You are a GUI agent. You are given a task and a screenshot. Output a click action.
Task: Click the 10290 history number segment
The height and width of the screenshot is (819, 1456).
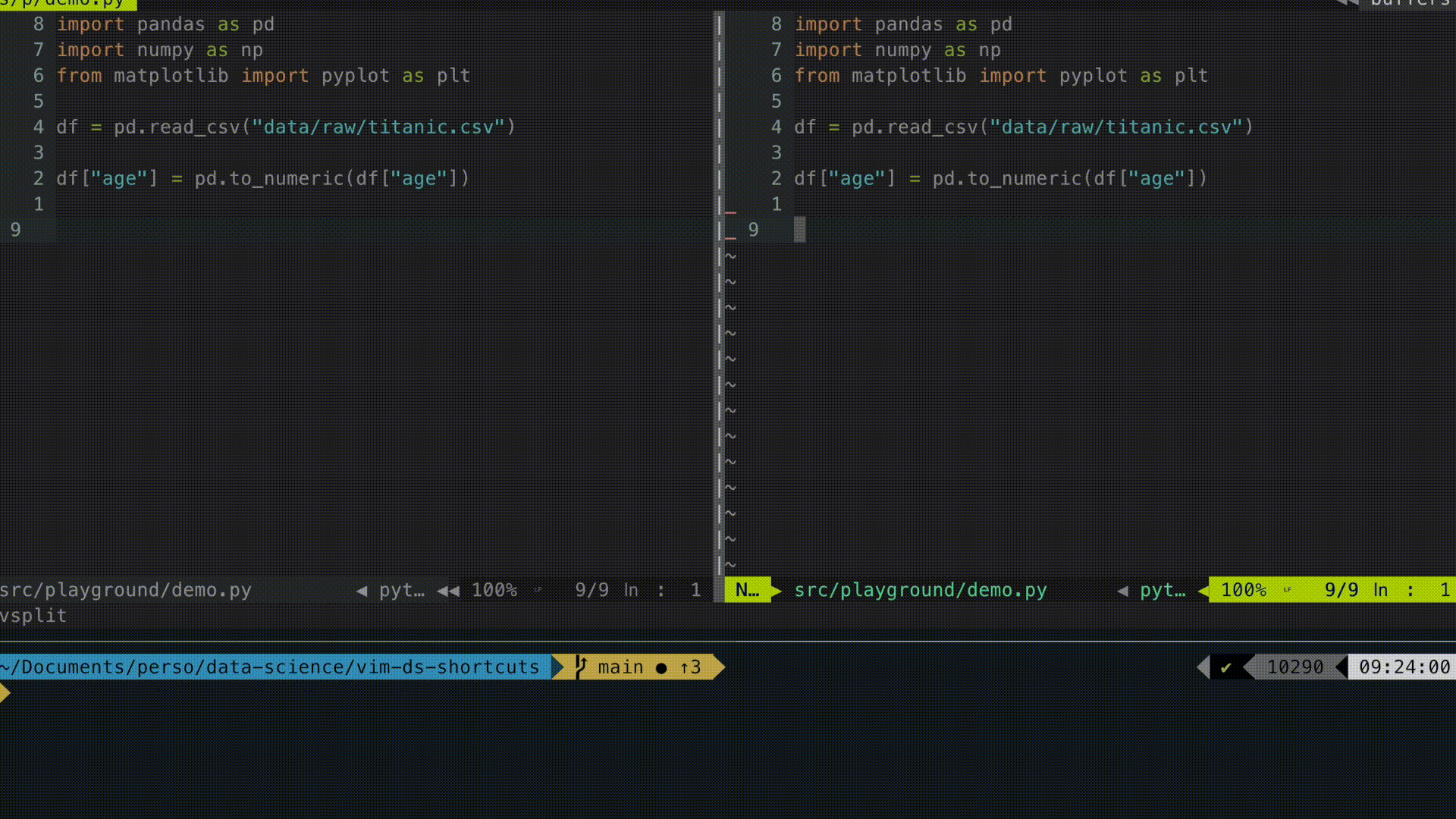point(1294,667)
